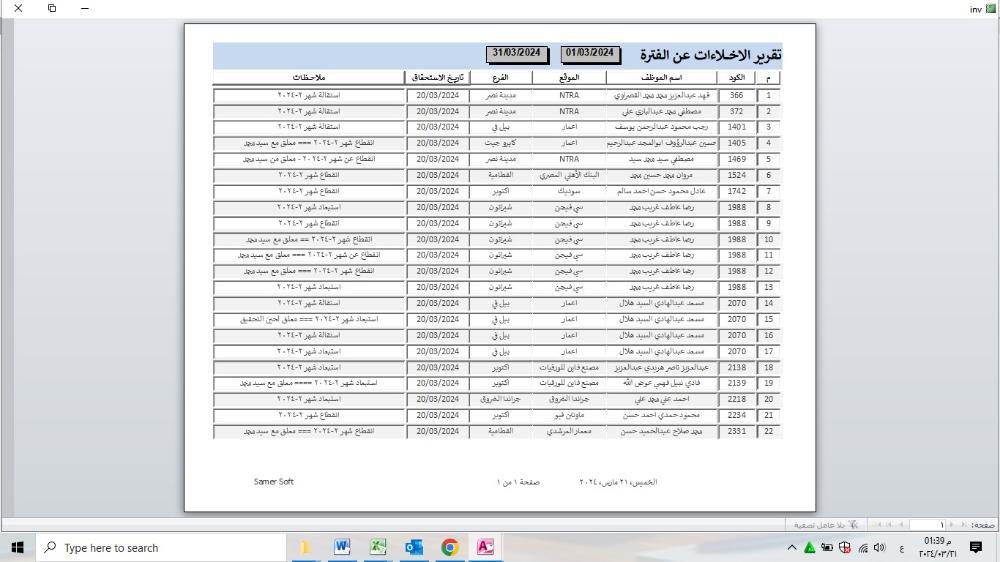Click the inv database icon at top right
Image resolution: width=1000 pixels, height=562 pixels.
[x=990, y=8]
